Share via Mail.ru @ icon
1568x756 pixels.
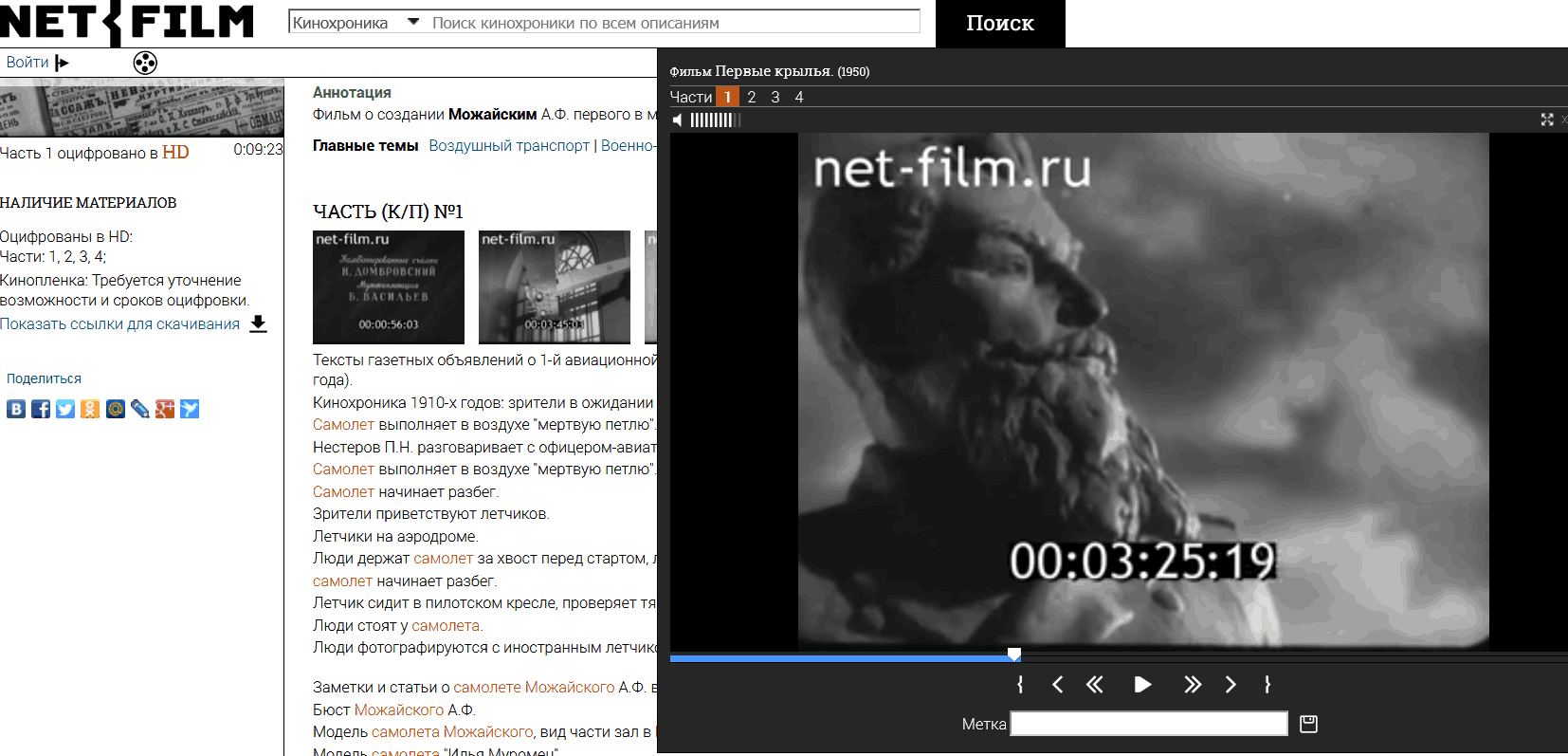pyautogui.click(x=116, y=409)
